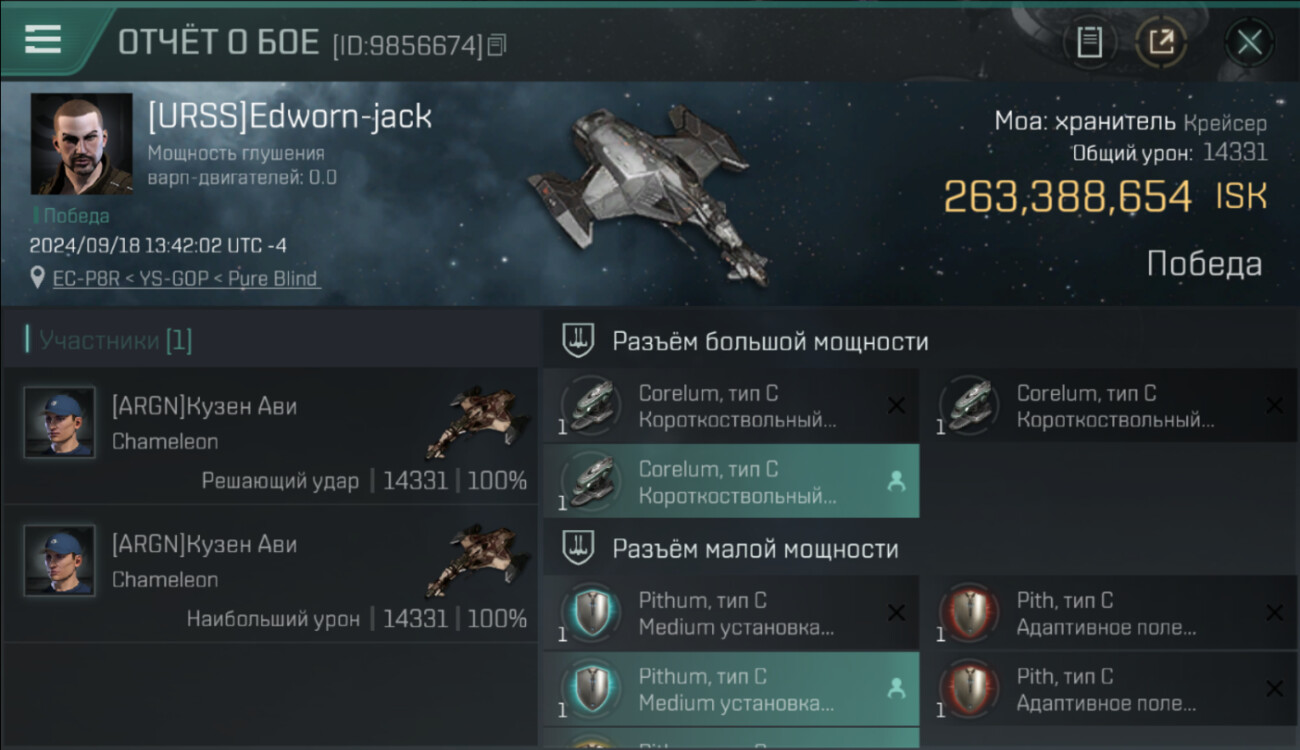The height and width of the screenshot is (750, 1300).
Task: Select the high power slot header
Action: coord(770,341)
